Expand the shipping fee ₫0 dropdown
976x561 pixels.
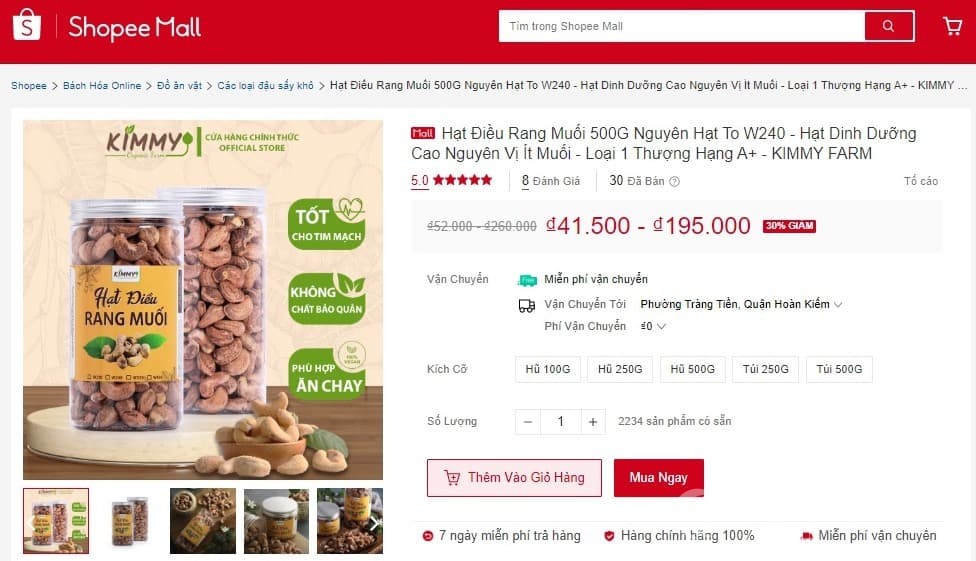(653, 326)
